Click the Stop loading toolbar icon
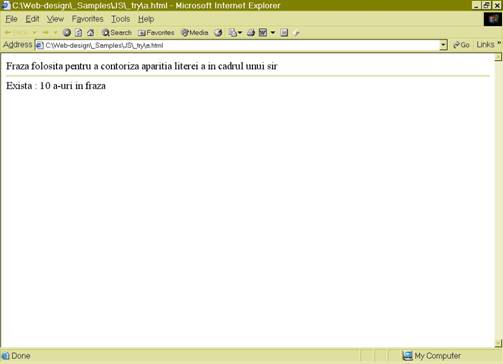 coord(67,33)
